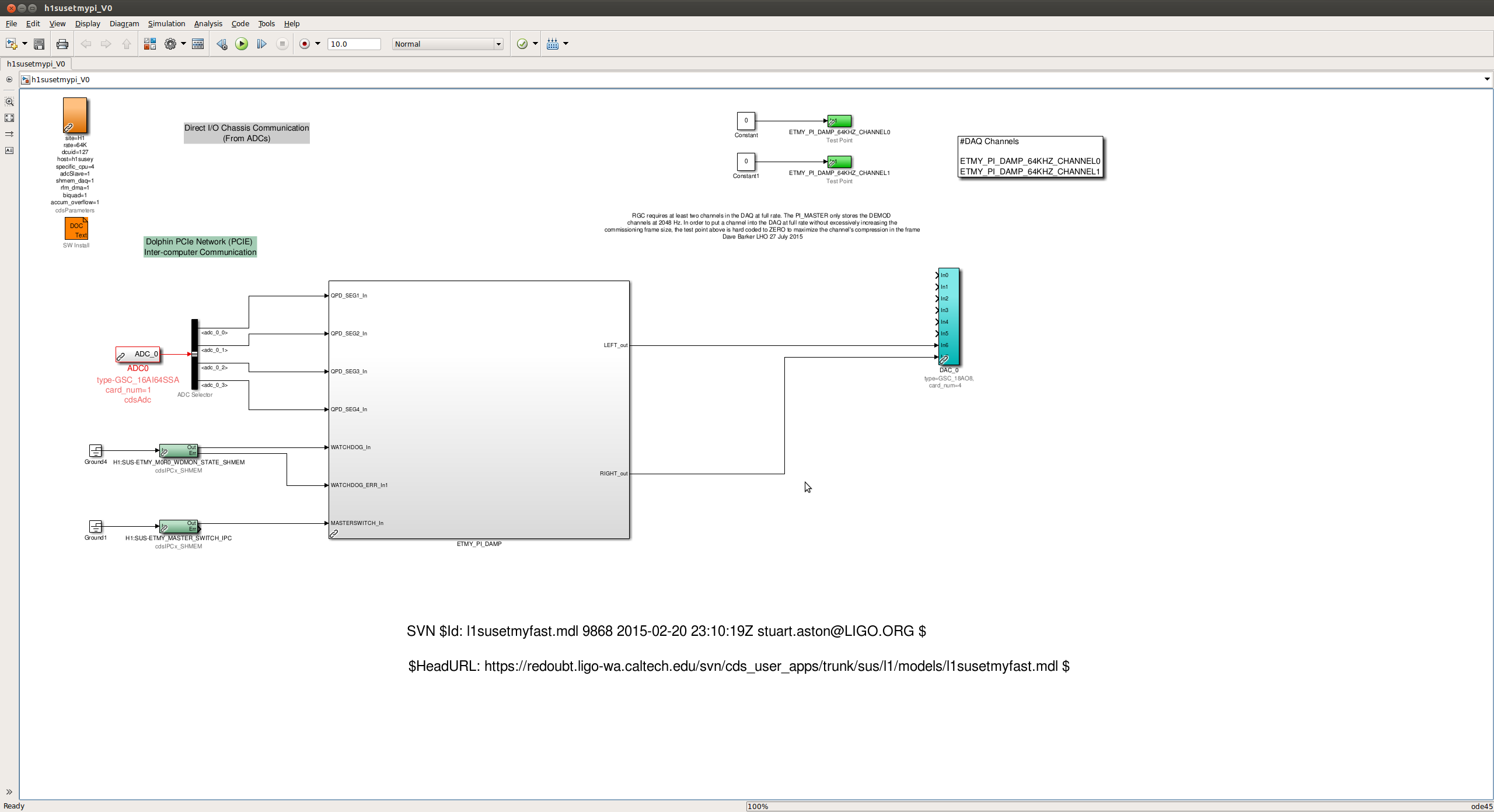The image size is (1494, 812).
Task: Open the Model Explorer icon
Action: (198, 44)
